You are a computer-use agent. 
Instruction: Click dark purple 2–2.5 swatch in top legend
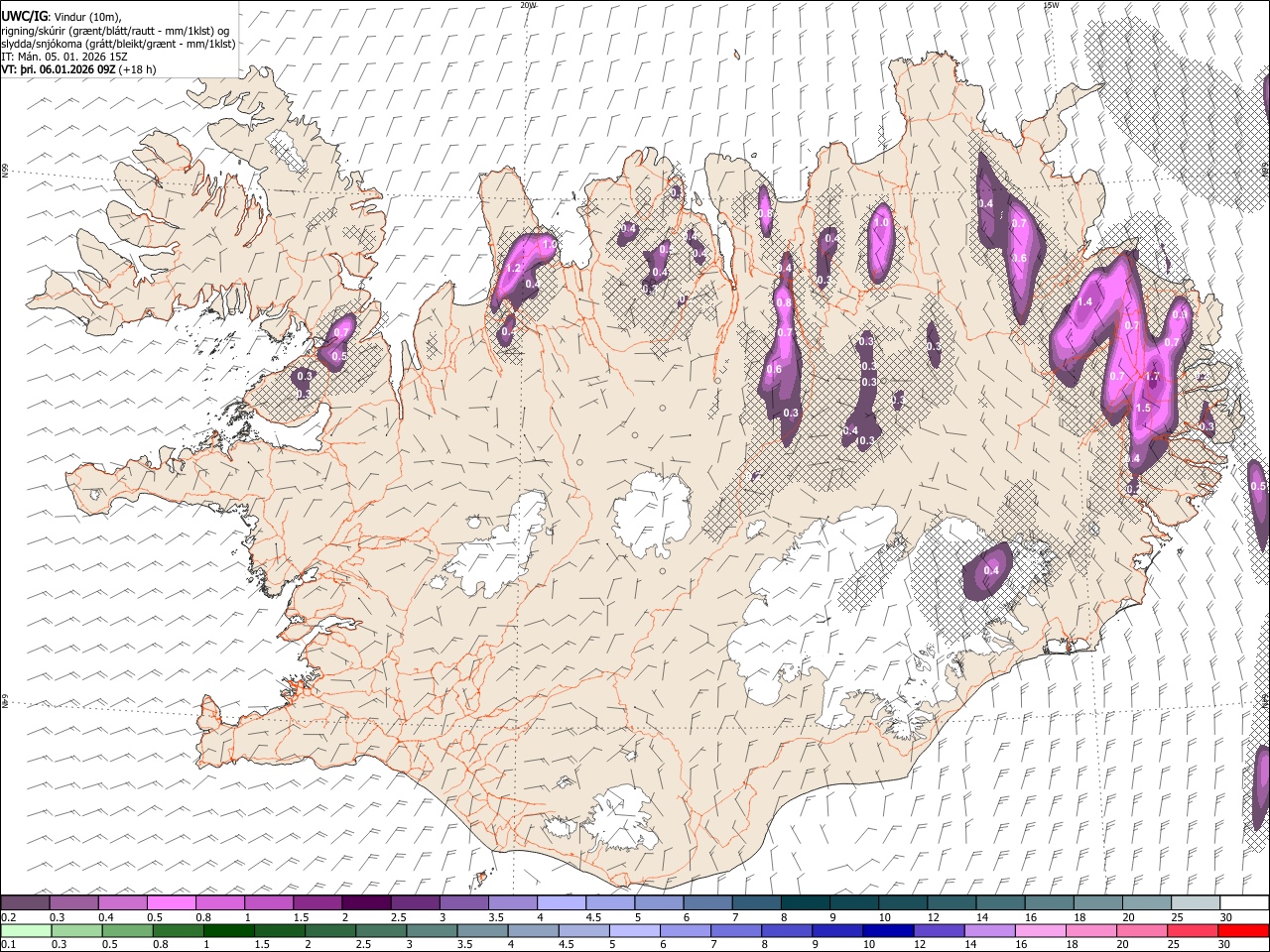(367, 903)
